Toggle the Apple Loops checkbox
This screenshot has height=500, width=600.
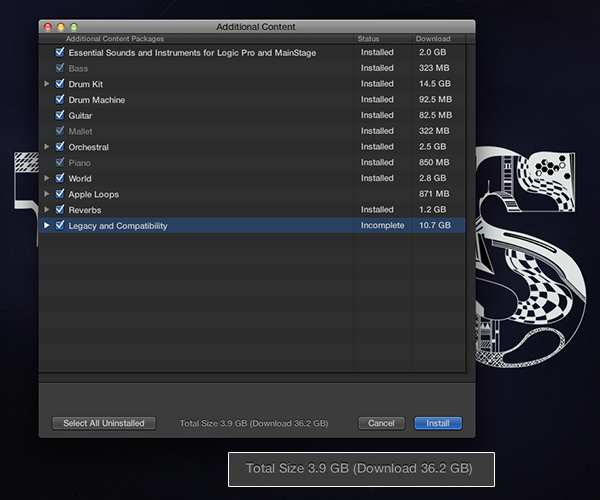tap(60, 194)
